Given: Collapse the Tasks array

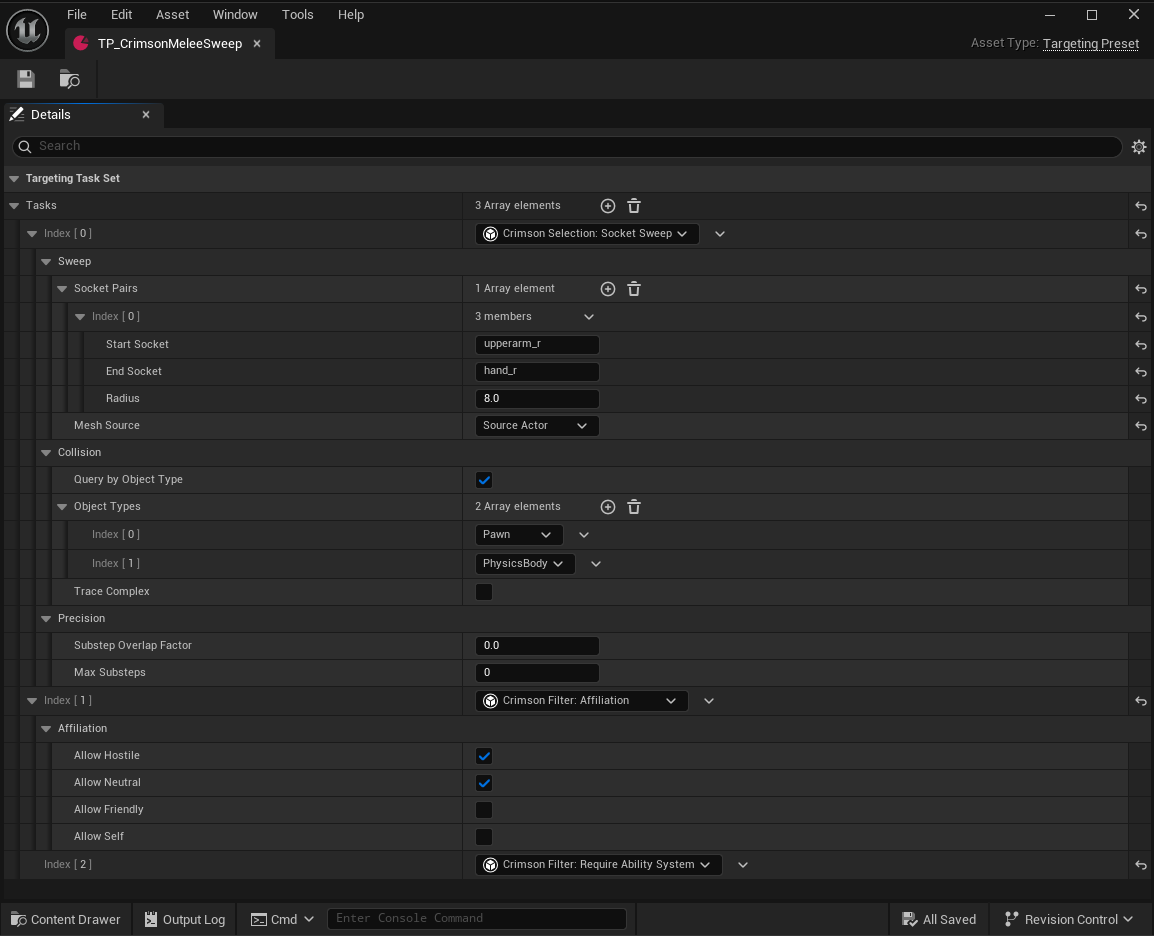Looking at the screenshot, I should pyautogui.click(x=14, y=206).
